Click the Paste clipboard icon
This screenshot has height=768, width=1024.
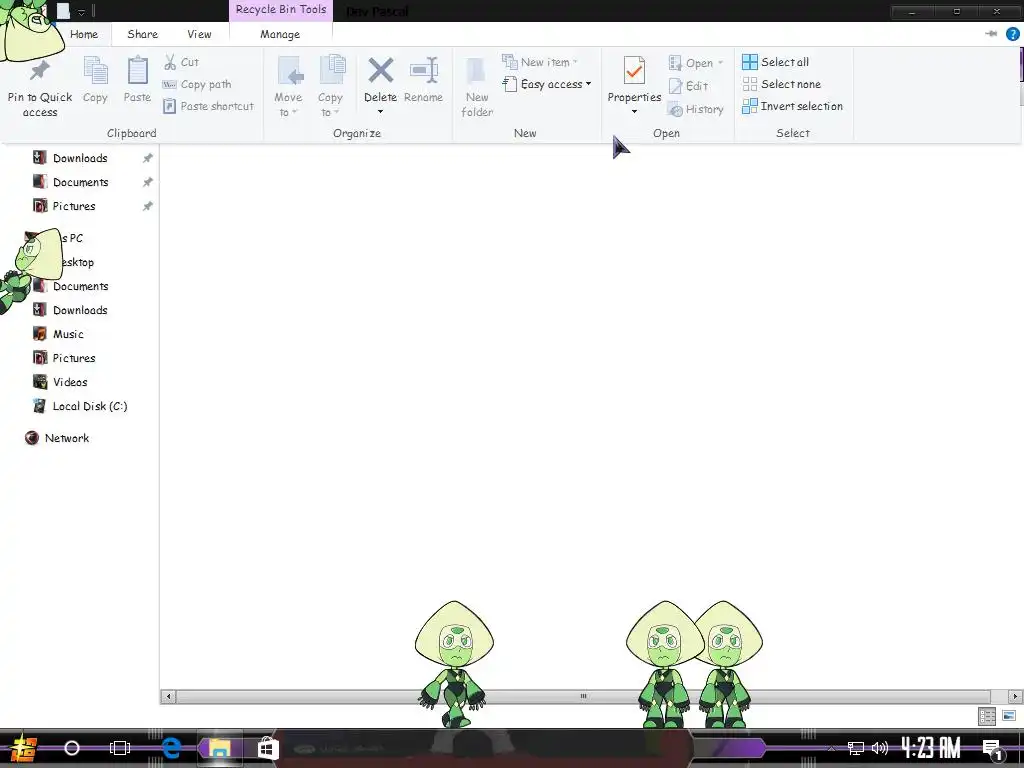coord(137,71)
